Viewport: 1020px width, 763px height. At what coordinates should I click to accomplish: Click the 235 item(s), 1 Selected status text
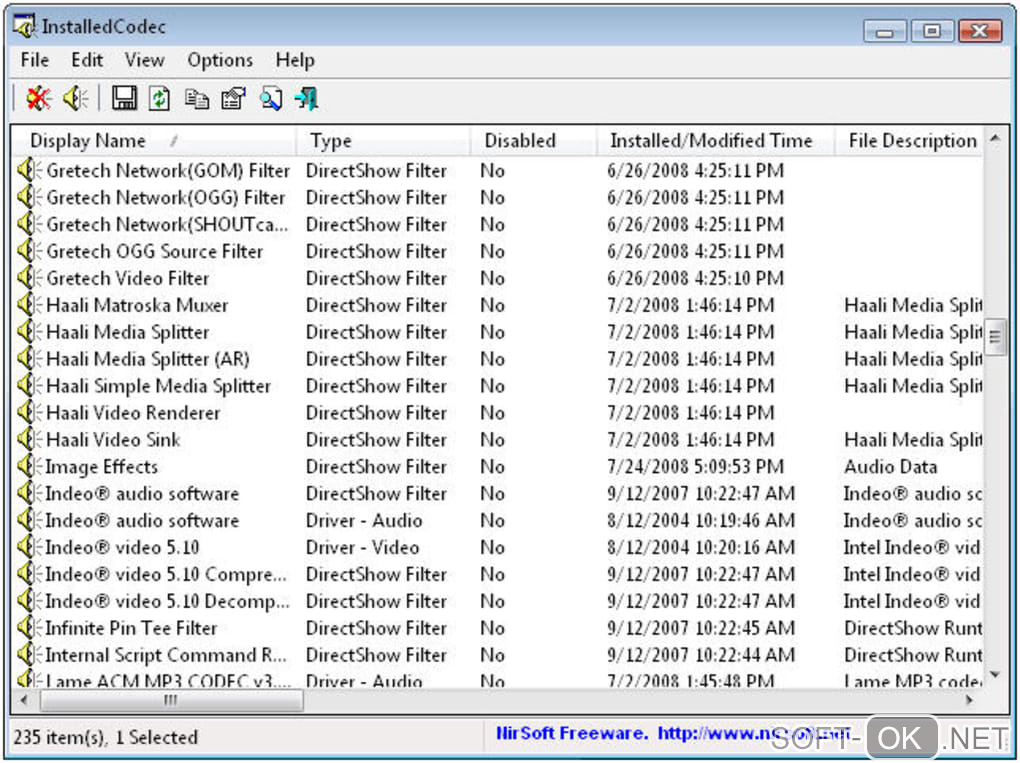coord(105,737)
